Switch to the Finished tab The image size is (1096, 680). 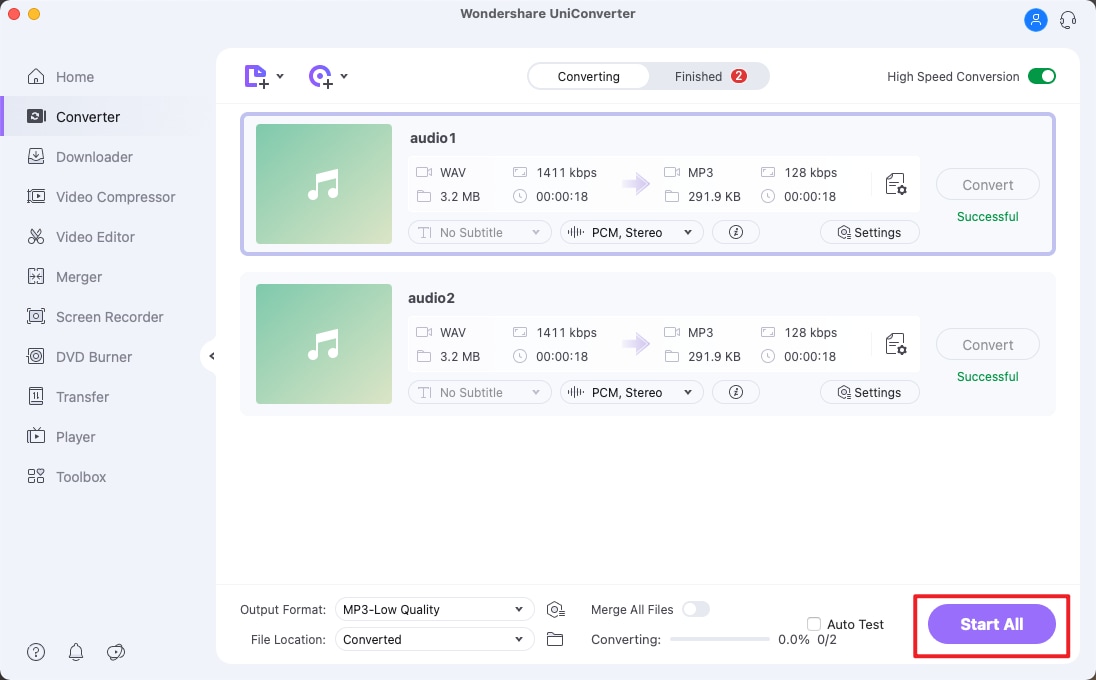[x=709, y=76]
